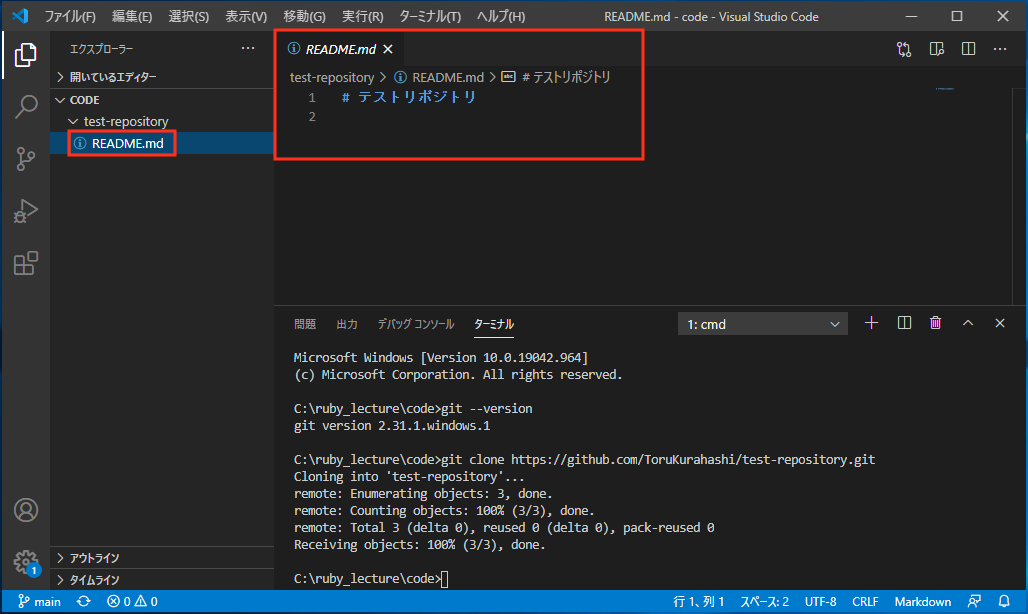1028x614 pixels.
Task: Open the 移動(G) menu
Action: click(304, 16)
